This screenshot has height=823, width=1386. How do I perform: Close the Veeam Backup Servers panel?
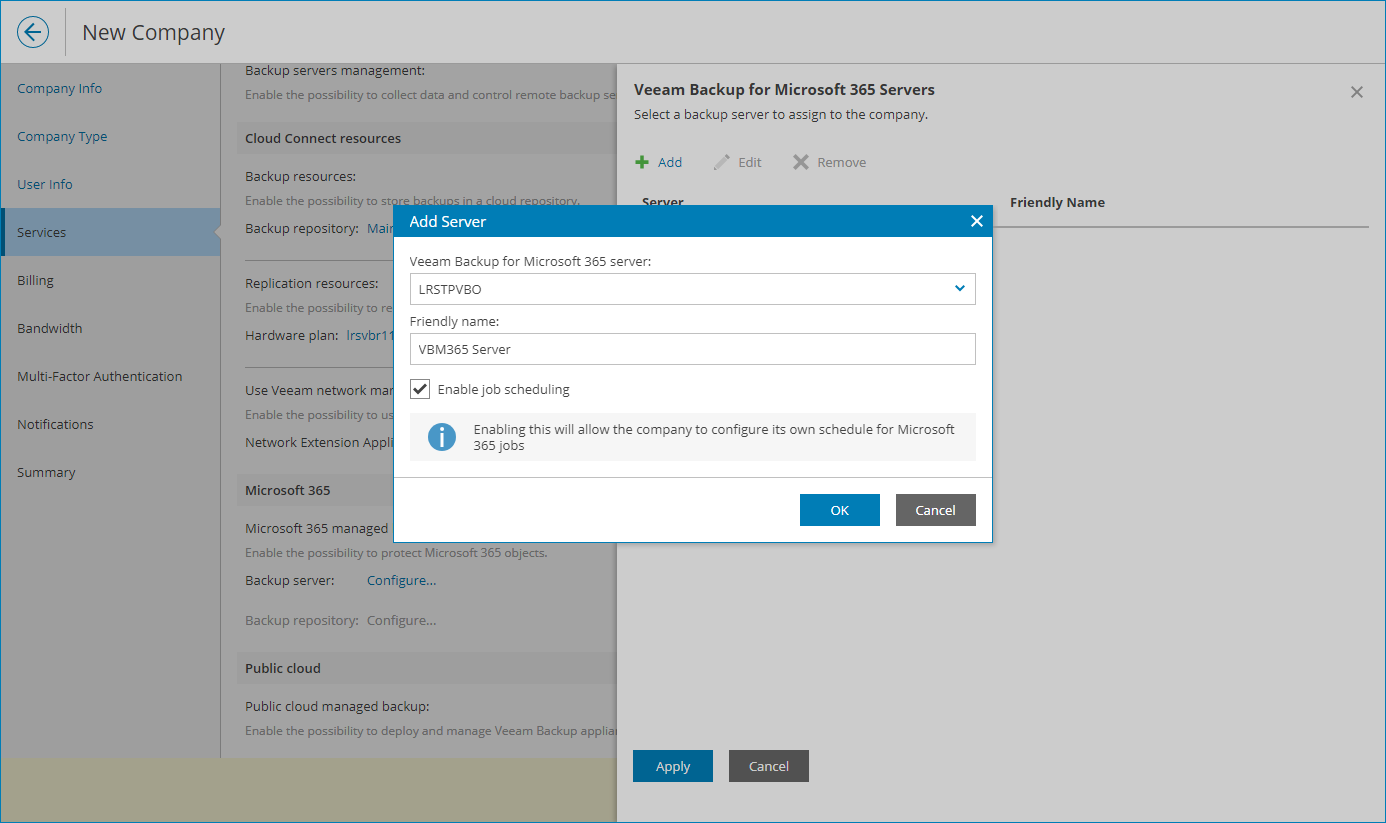[x=1357, y=92]
